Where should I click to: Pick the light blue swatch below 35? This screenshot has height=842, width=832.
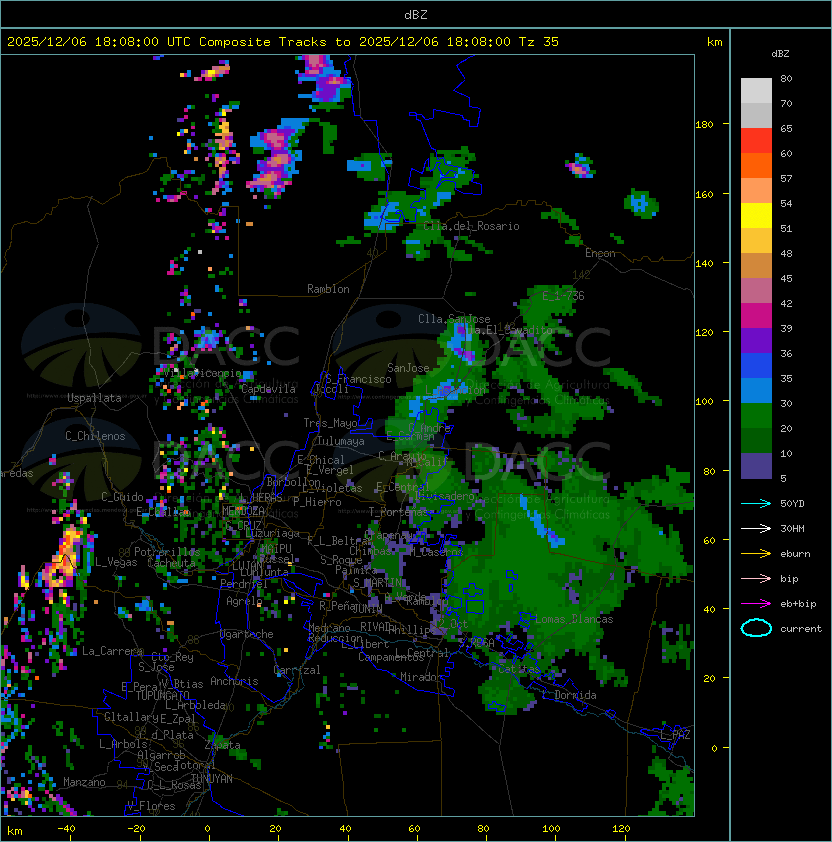click(756, 390)
